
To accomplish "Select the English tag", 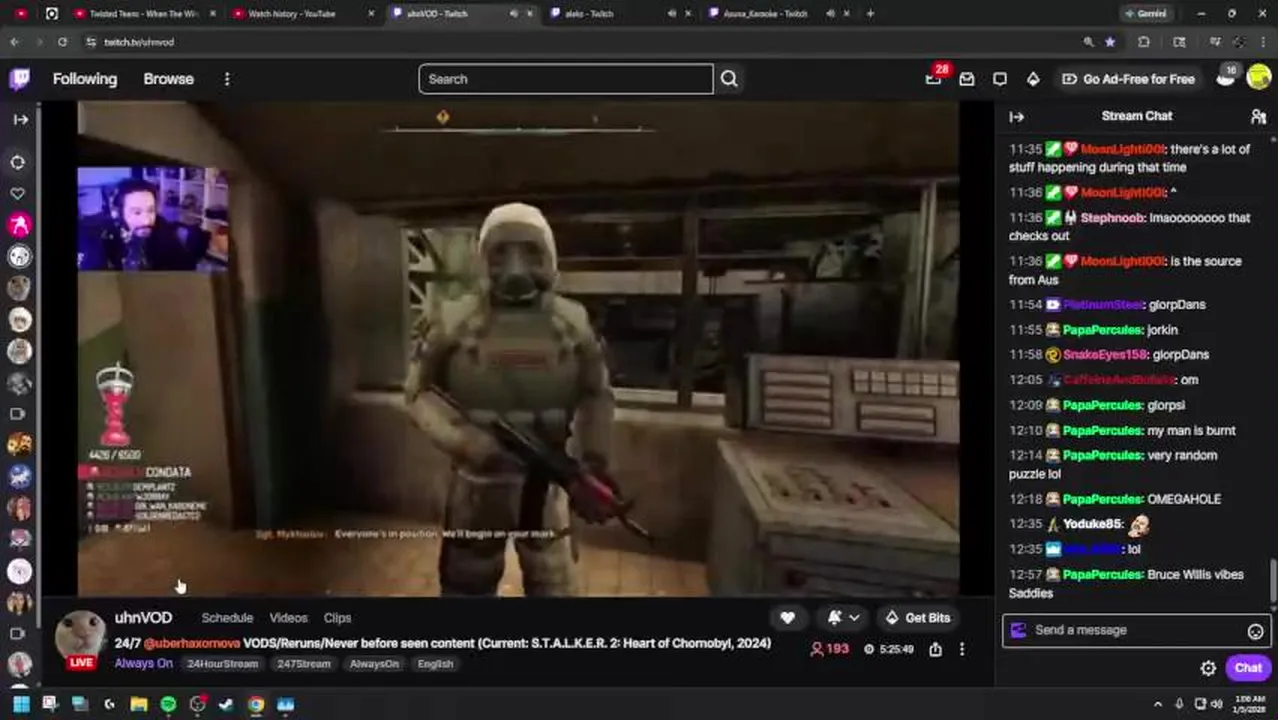I will 435,664.
